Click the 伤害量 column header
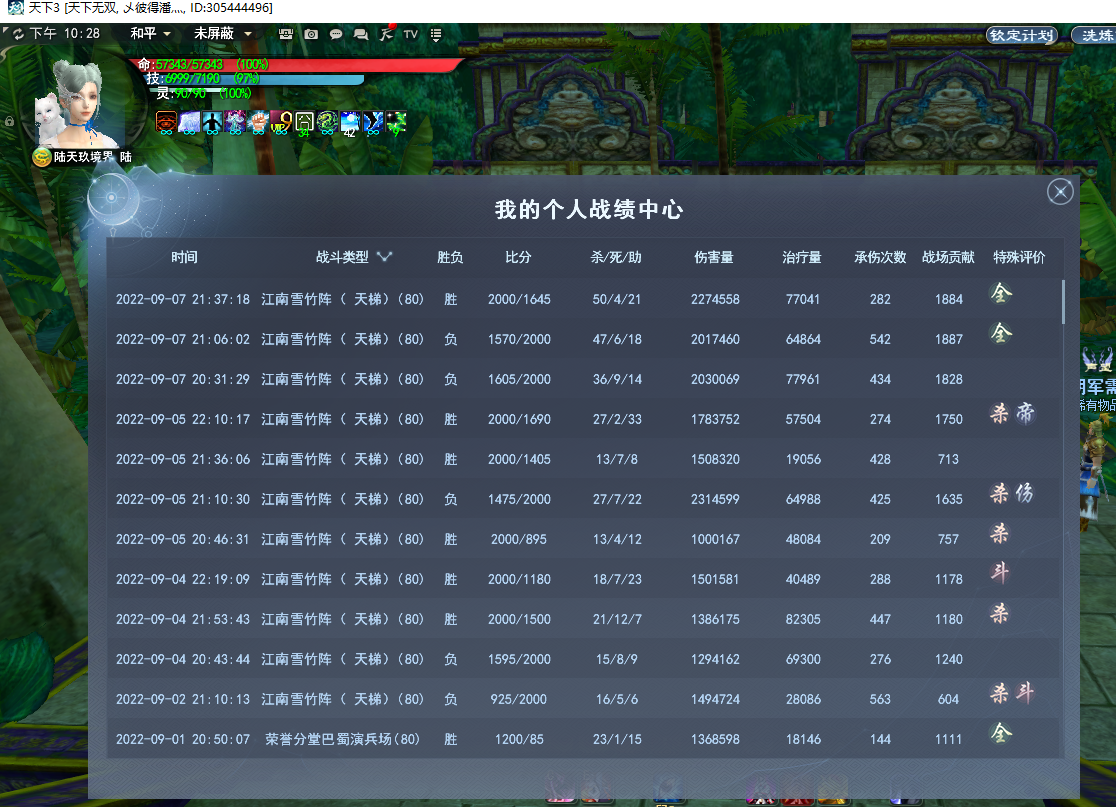Image resolution: width=1116 pixels, height=807 pixels. (x=714, y=257)
